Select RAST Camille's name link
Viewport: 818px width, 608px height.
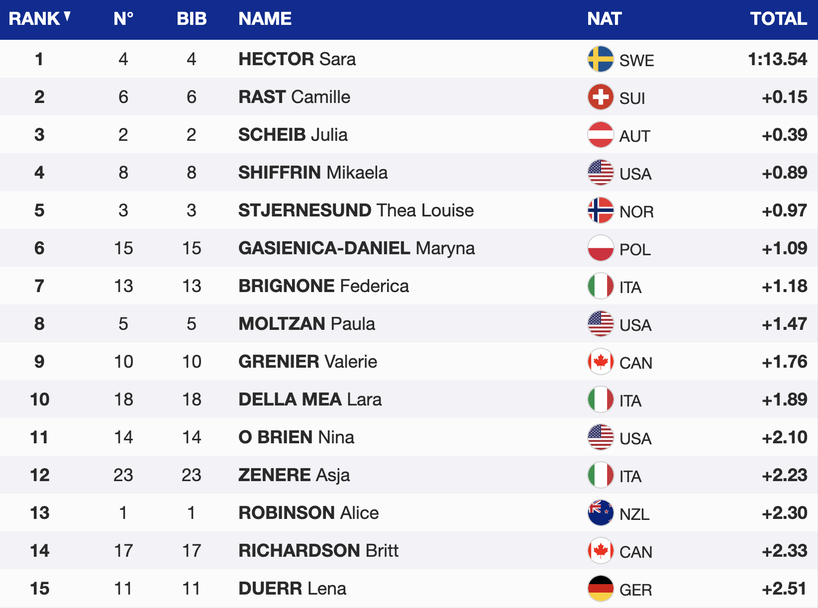tap(294, 97)
